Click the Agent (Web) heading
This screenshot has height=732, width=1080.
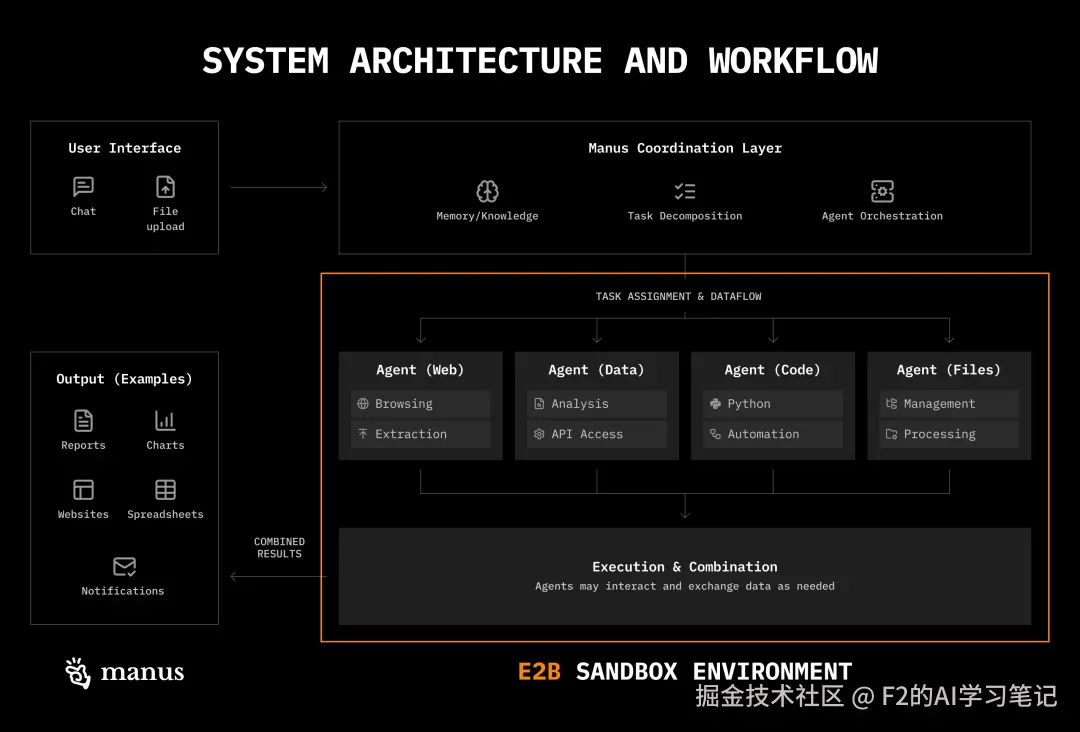click(420, 370)
